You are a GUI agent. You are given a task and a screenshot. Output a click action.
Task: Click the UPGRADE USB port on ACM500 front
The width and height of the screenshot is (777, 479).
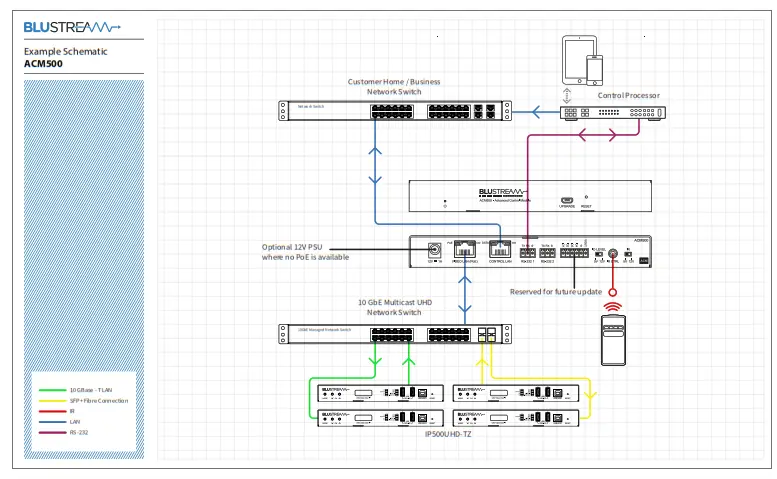click(567, 200)
